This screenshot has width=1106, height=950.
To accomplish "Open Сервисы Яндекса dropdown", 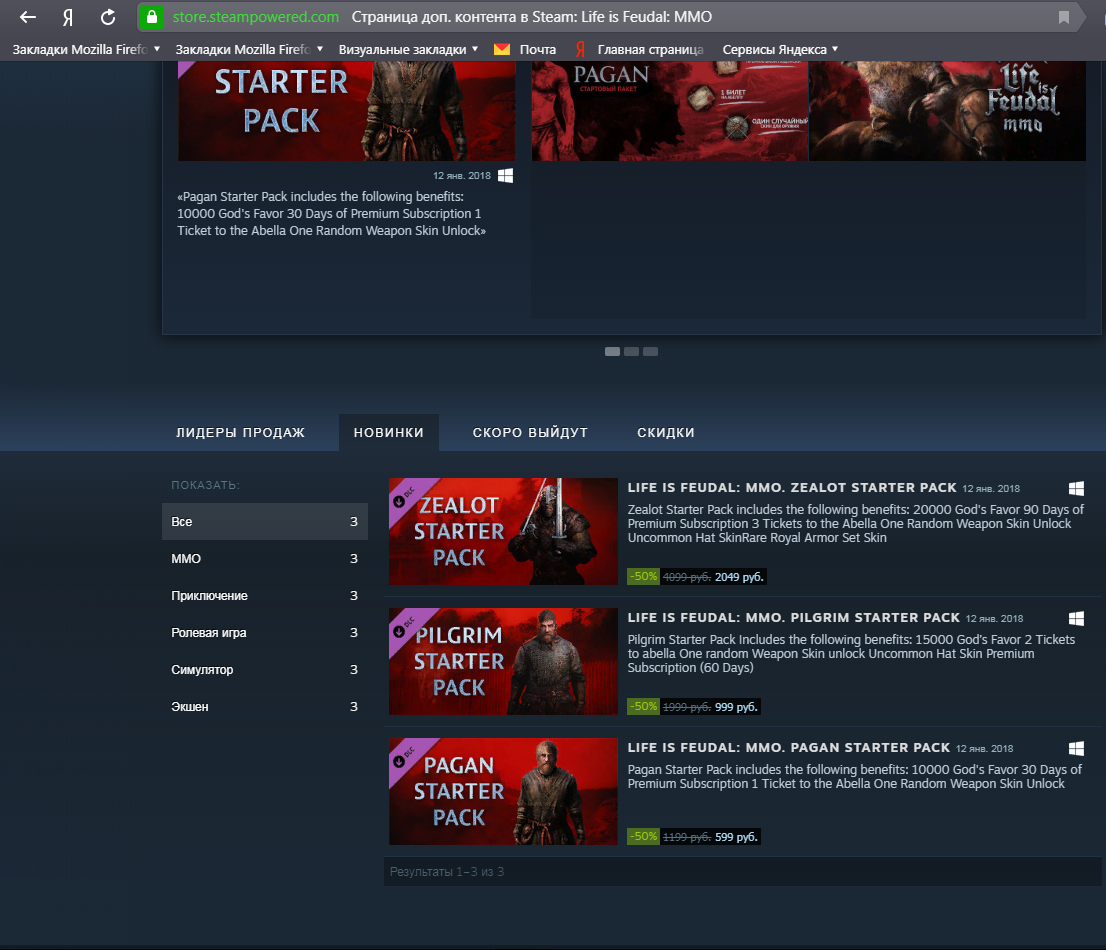I will click(x=780, y=49).
